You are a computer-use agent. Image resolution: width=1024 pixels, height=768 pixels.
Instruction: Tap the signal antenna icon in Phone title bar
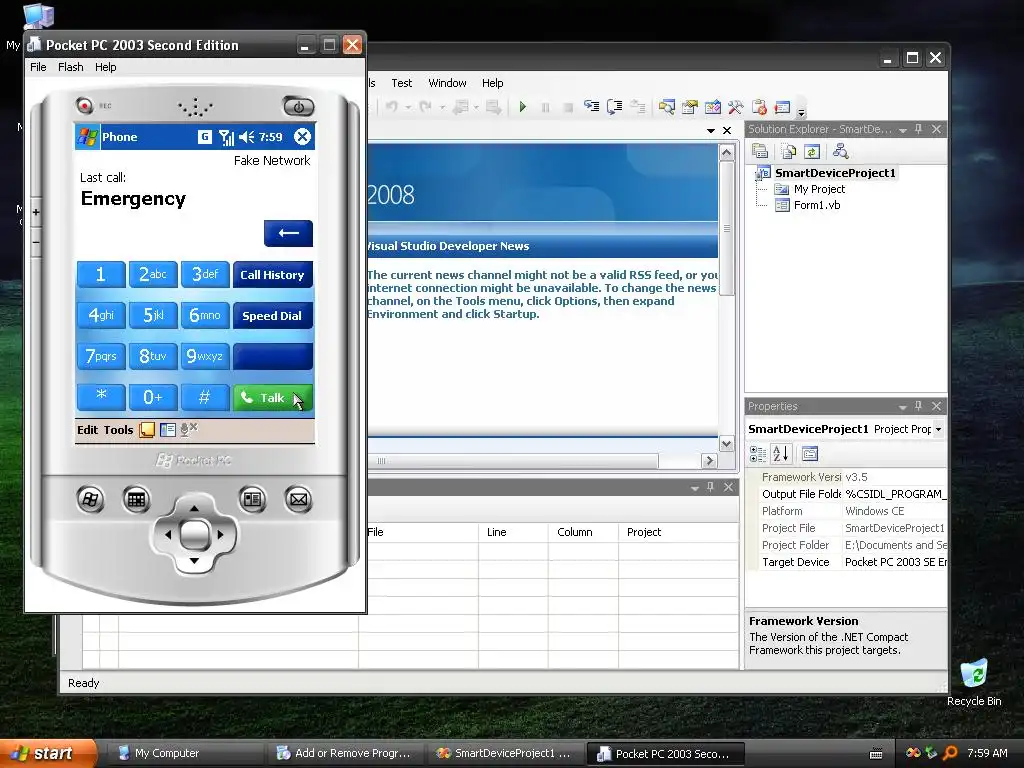pyautogui.click(x=226, y=137)
